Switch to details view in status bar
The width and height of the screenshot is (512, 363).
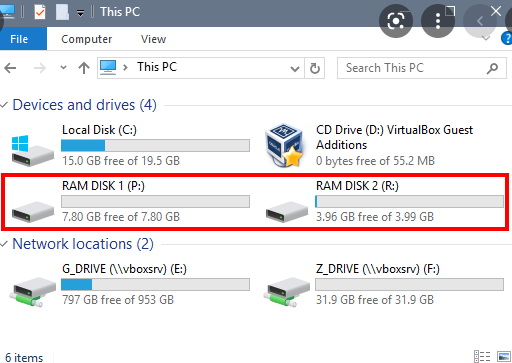tap(482, 356)
